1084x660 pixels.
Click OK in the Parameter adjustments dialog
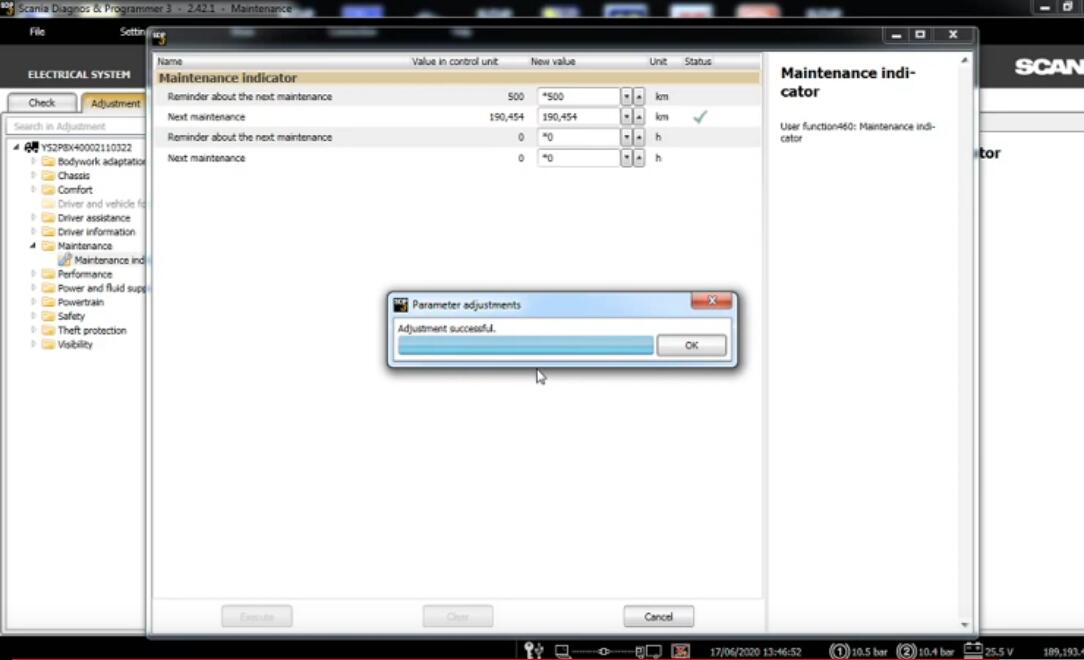point(691,345)
